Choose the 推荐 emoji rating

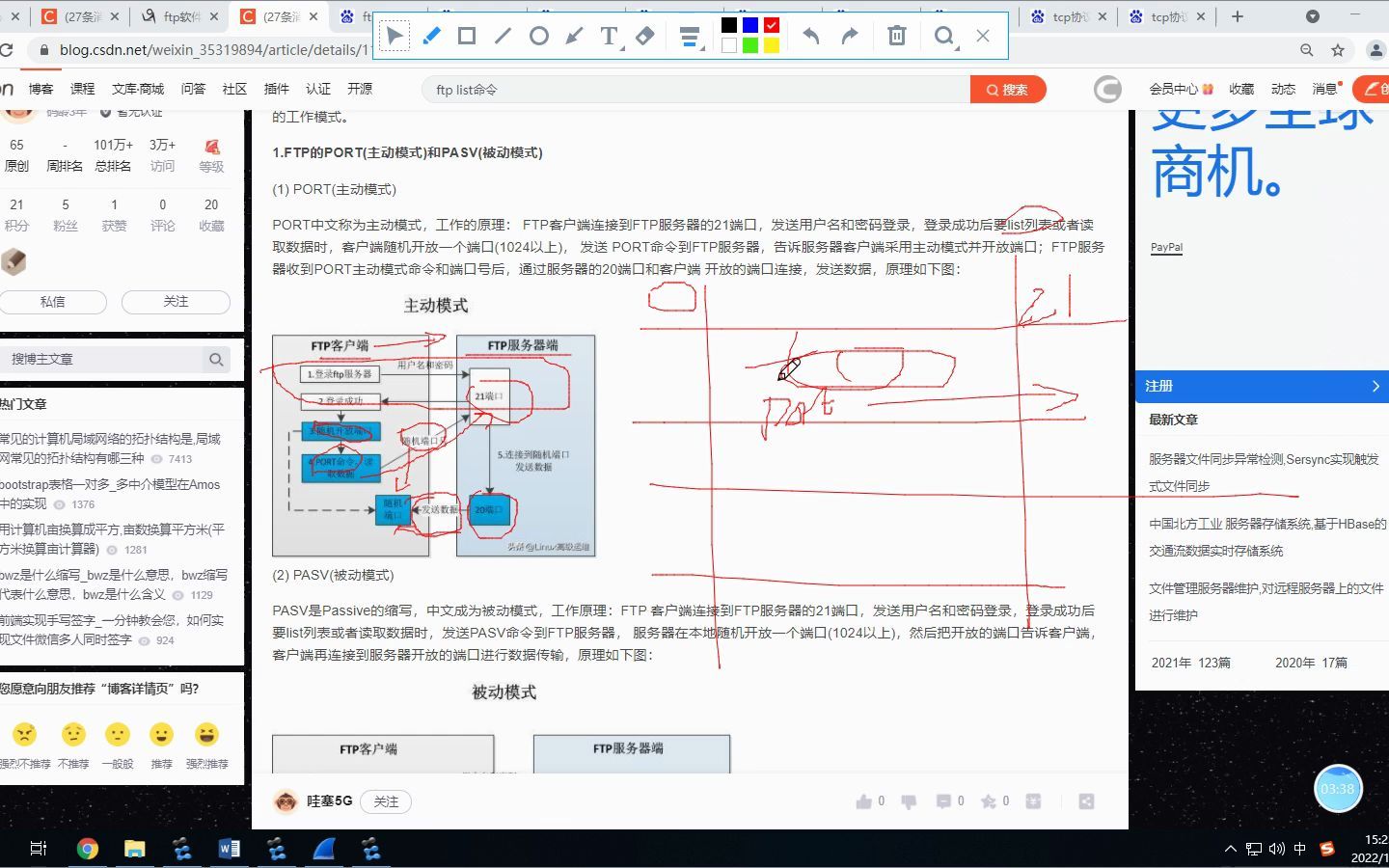pyautogui.click(x=161, y=735)
